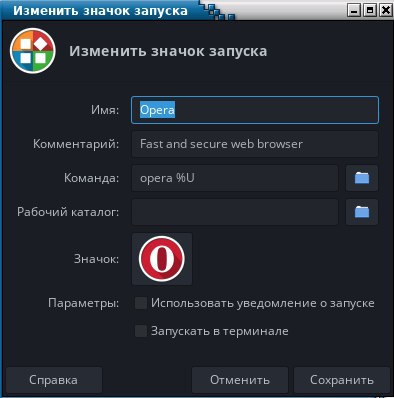Enable 'Использовать уведомление о запуске' checkbox
This screenshot has width=394, height=398.
pos(141,303)
